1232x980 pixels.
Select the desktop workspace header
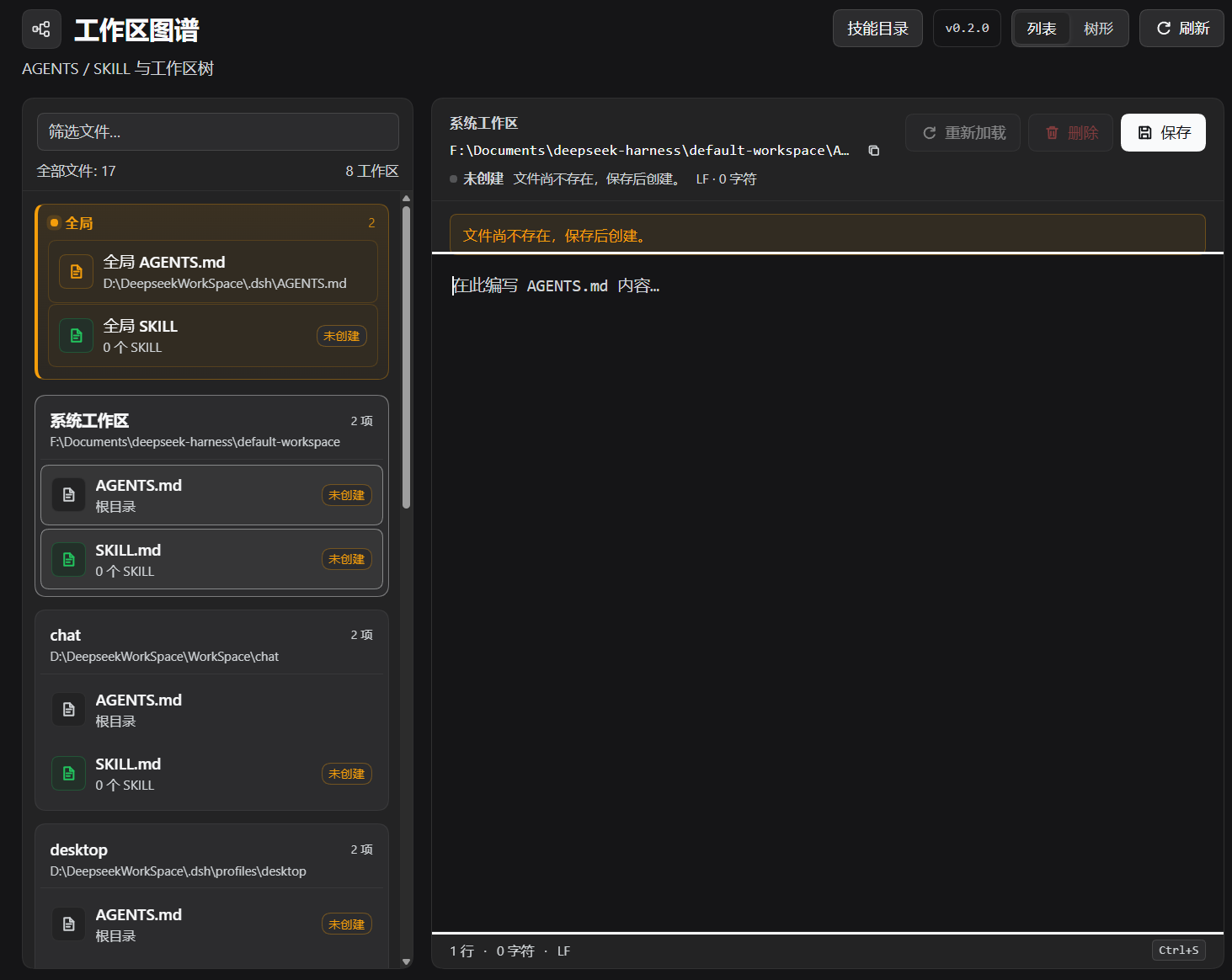pyautogui.click(x=211, y=859)
